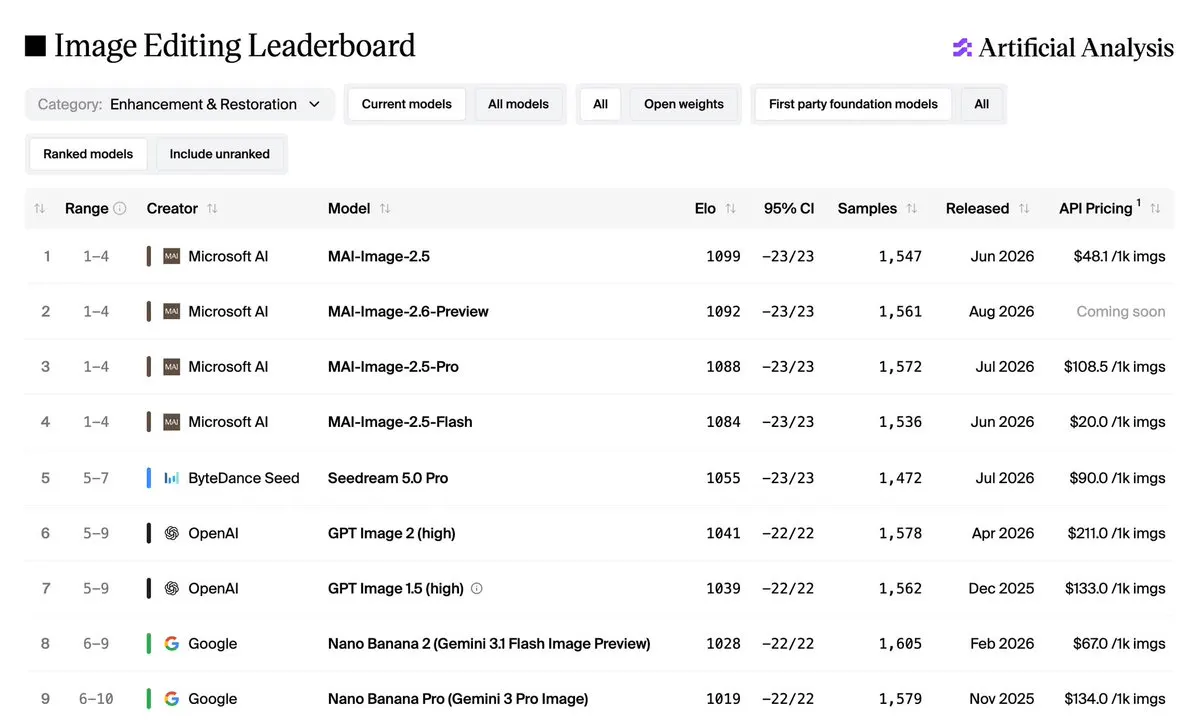1199x720 pixels.
Task: Toggle Include unranked models
Action: pos(219,154)
